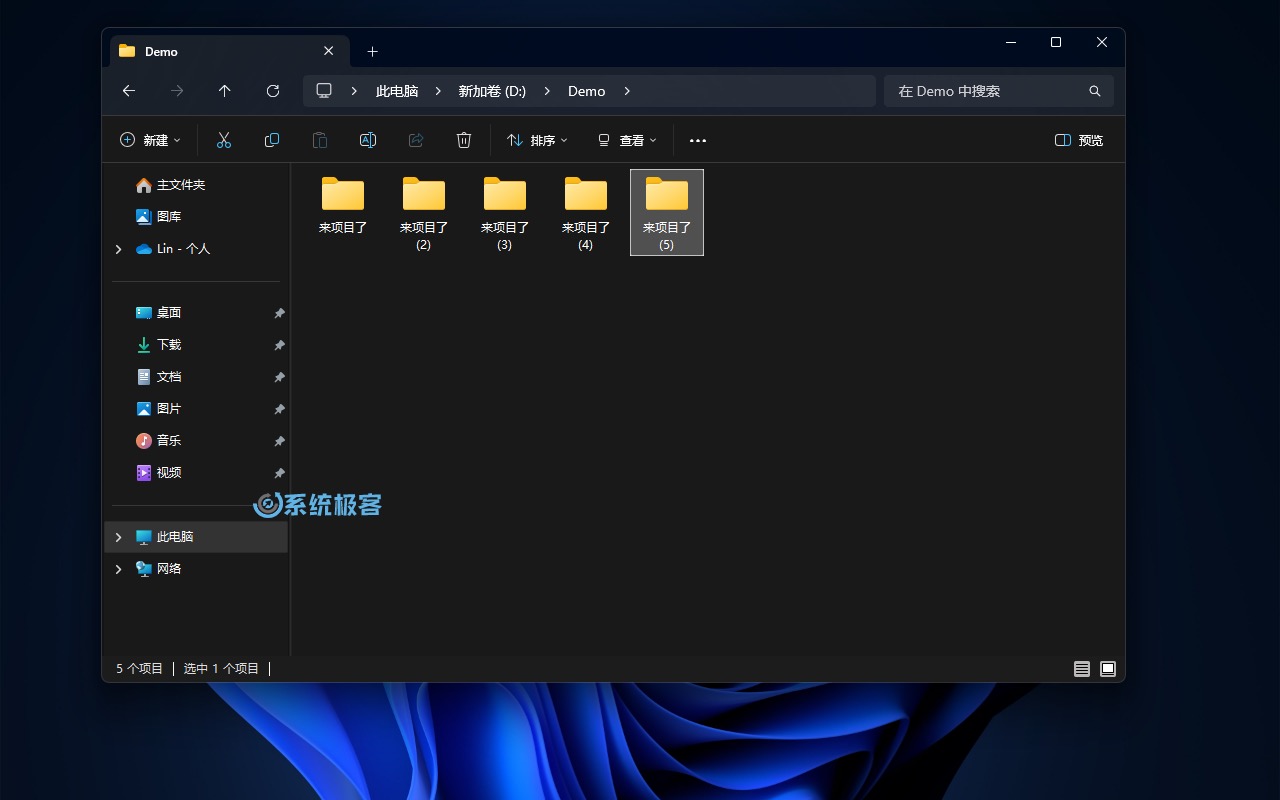Expand the 此电脑 tree node
This screenshot has height=800, width=1280.
click(x=118, y=537)
